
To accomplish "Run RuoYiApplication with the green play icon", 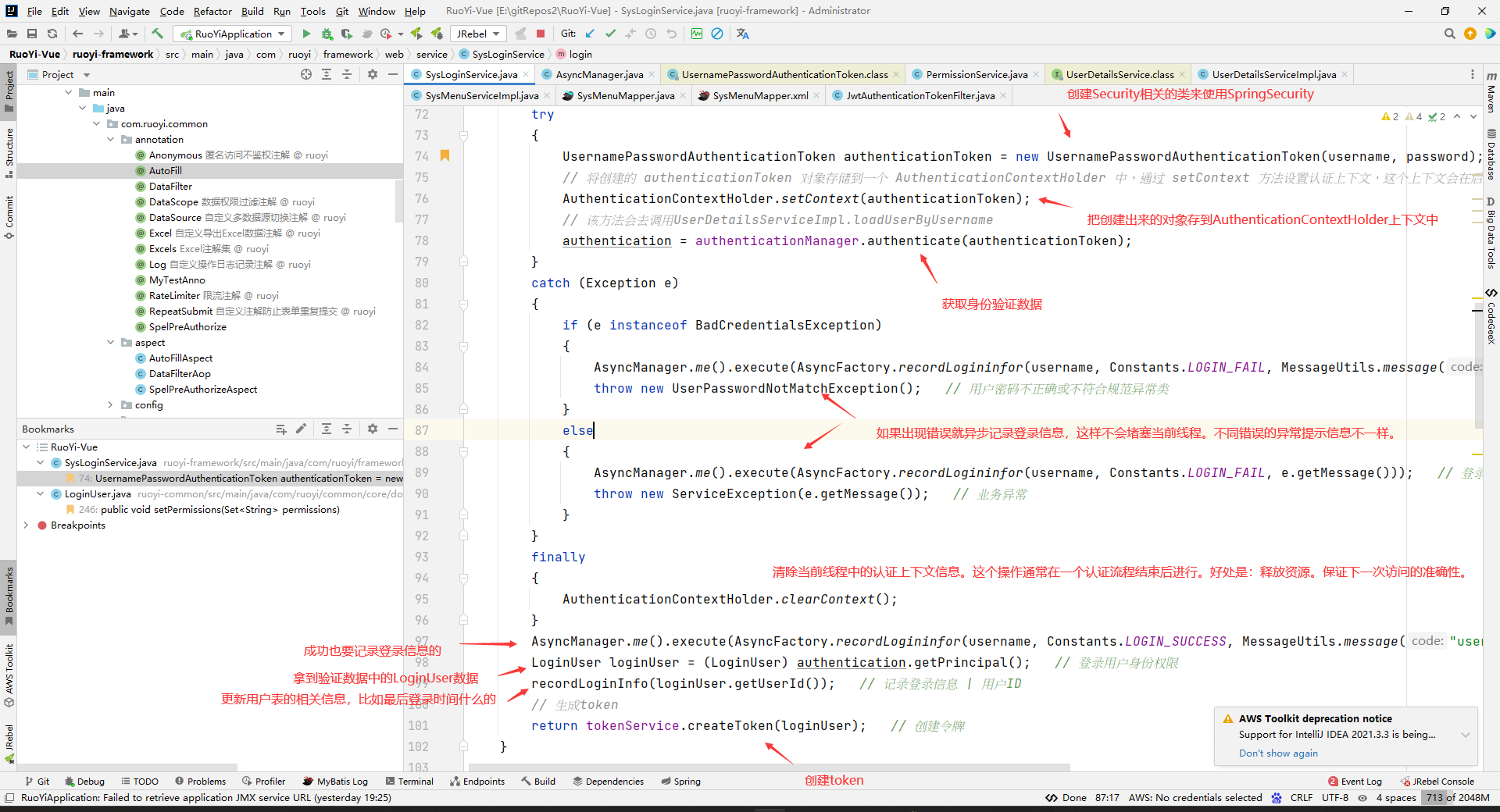I will [306, 34].
